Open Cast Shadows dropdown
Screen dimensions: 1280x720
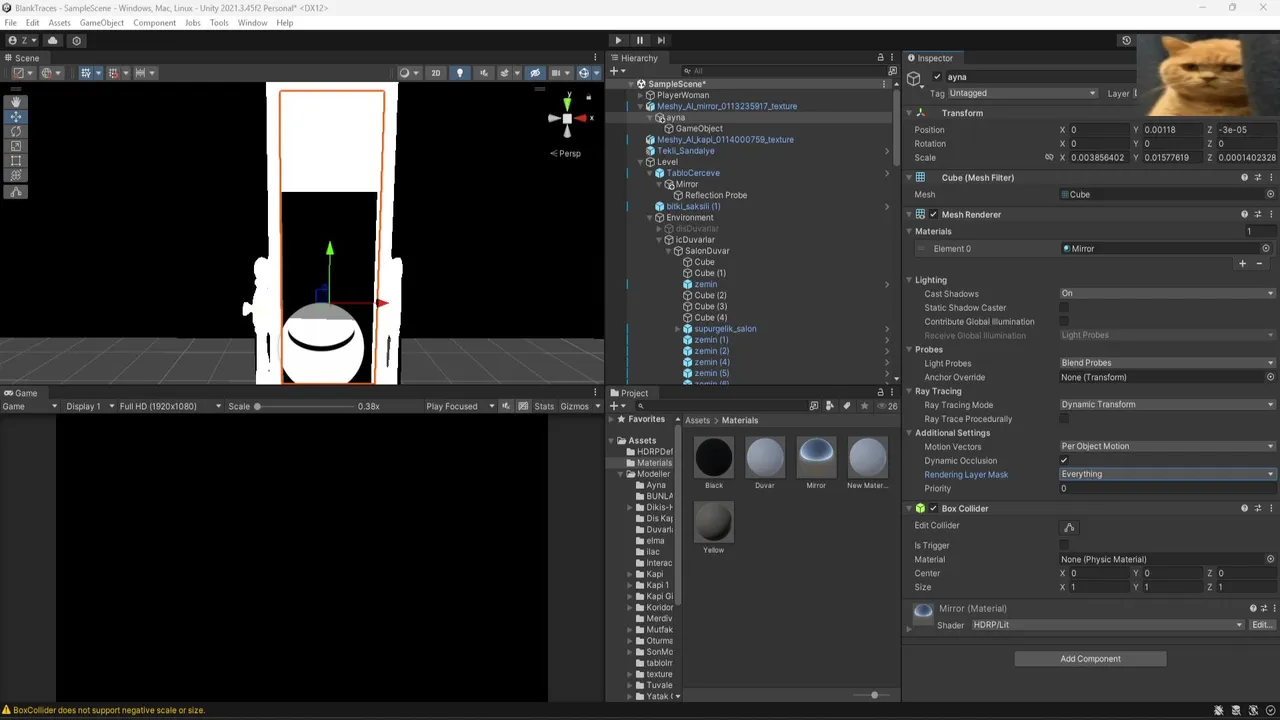pyautogui.click(x=1168, y=294)
